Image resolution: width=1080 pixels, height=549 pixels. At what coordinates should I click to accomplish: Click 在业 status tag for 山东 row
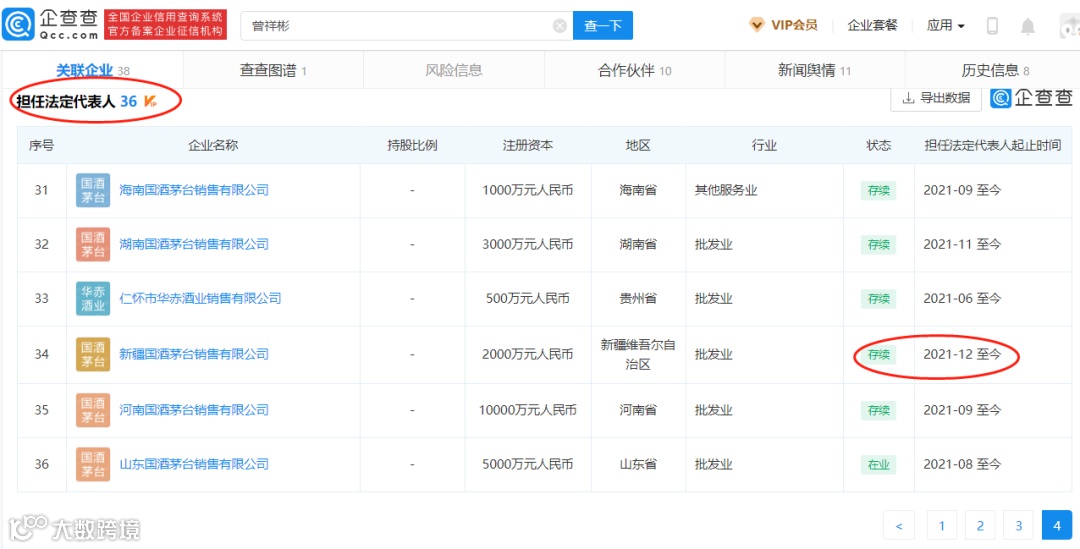point(878,465)
